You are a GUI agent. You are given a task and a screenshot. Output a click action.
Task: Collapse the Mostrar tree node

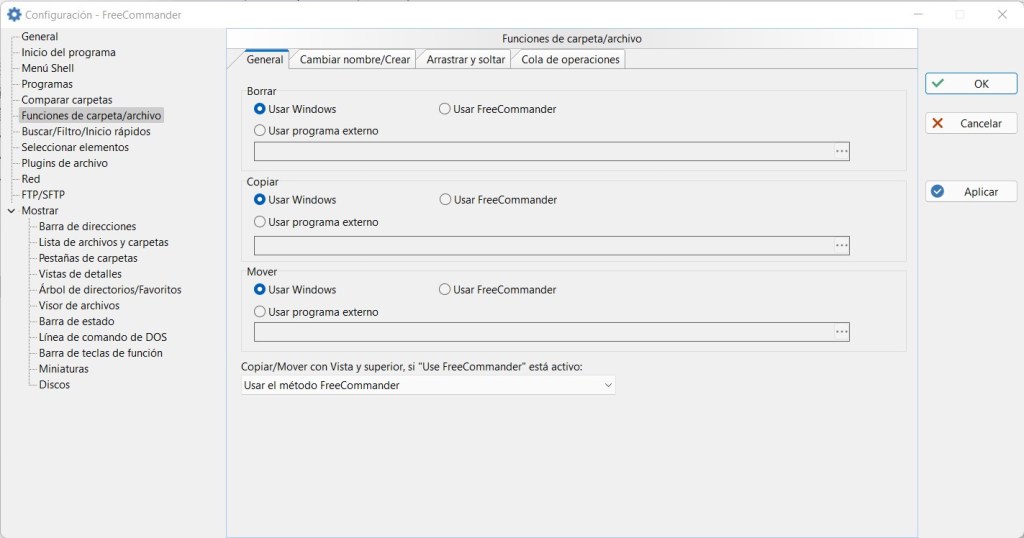click(x=10, y=211)
